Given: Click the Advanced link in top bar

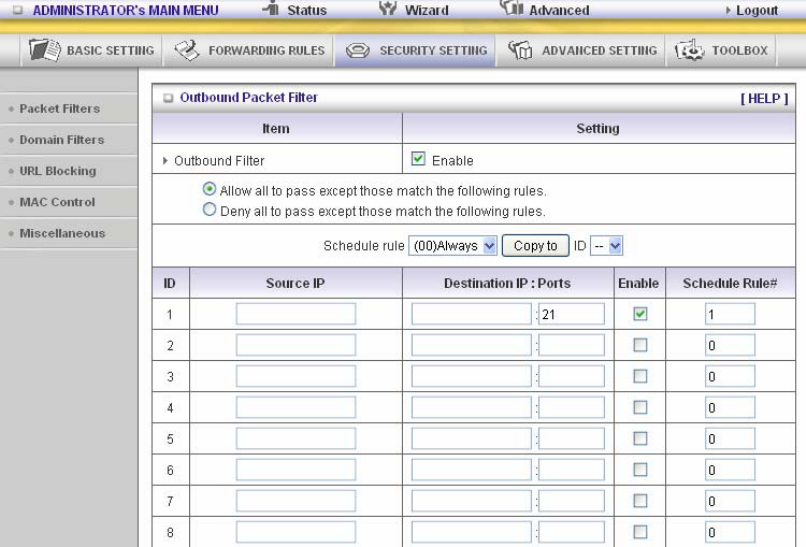Looking at the screenshot, I should coord(559,10).
